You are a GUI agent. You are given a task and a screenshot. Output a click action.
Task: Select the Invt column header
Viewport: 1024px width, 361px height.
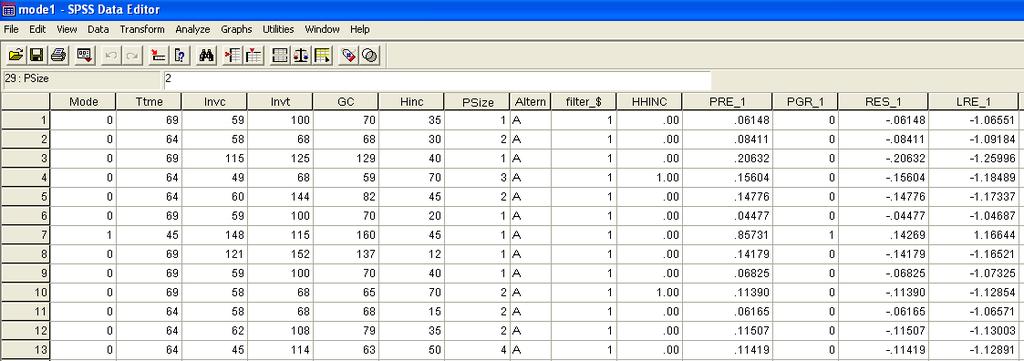280,101
